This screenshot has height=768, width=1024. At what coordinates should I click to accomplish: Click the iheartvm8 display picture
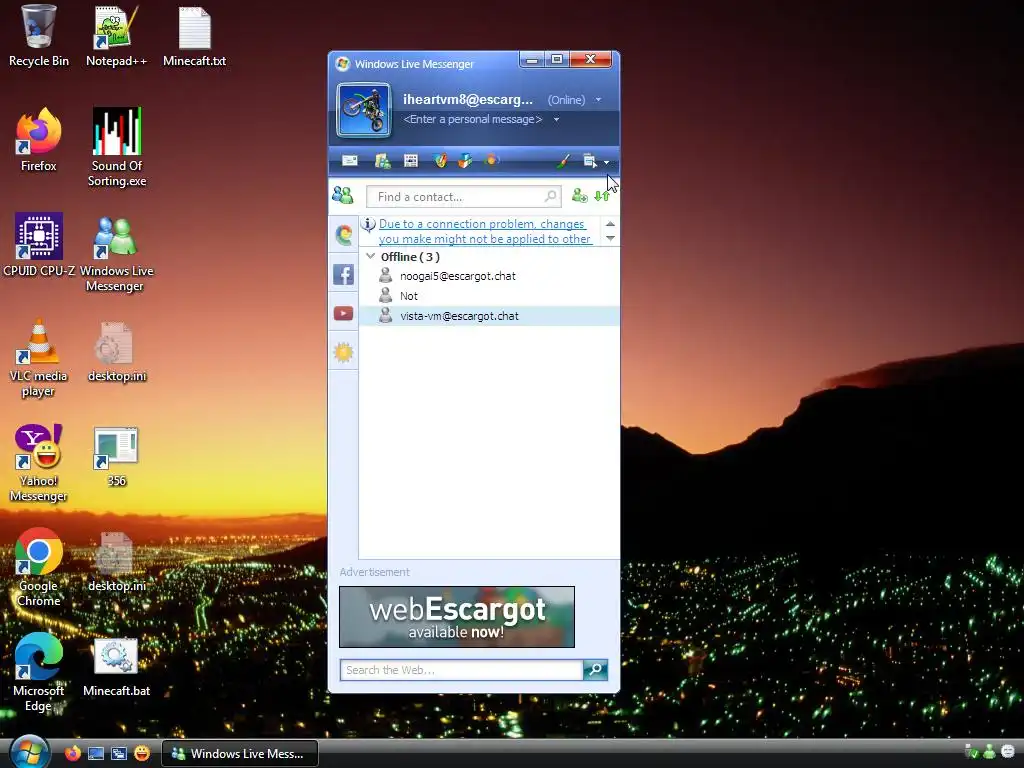tap(364, 110)
